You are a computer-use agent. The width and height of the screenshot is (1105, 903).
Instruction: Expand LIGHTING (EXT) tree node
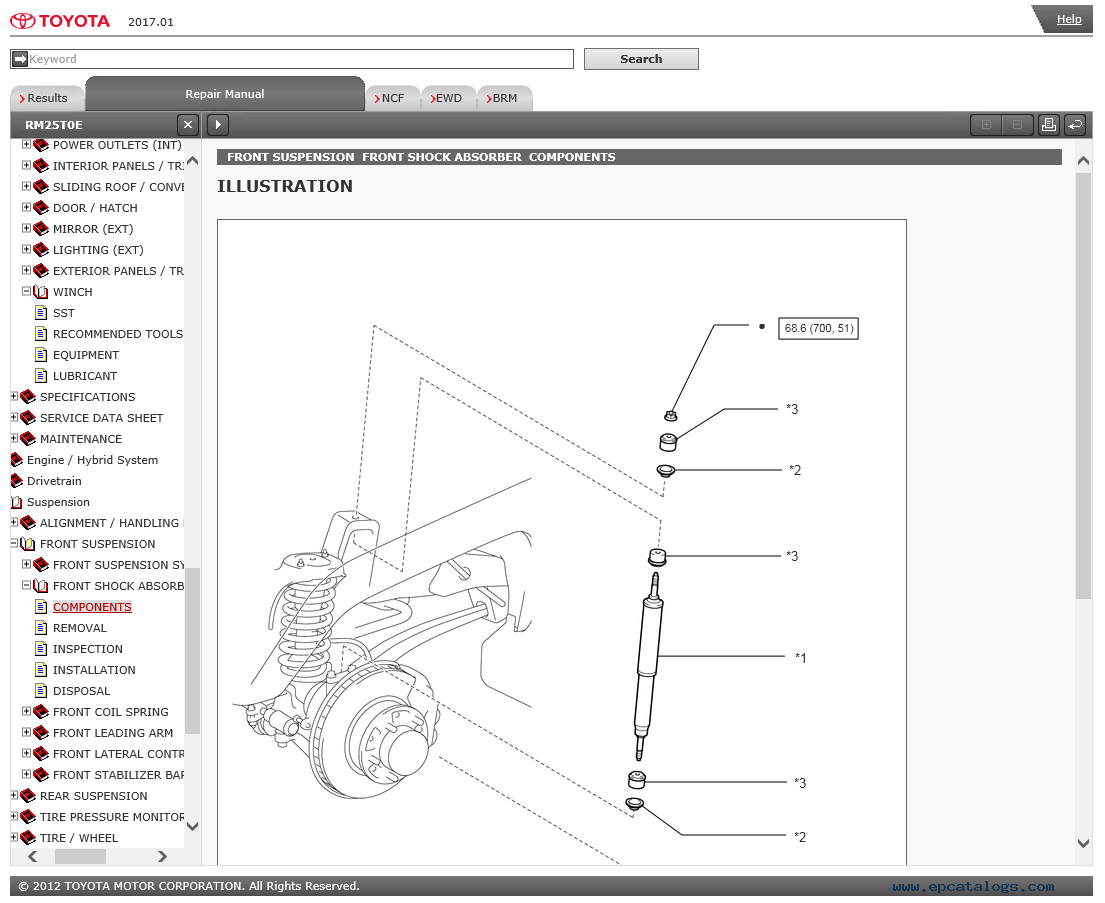pos(26,250)
